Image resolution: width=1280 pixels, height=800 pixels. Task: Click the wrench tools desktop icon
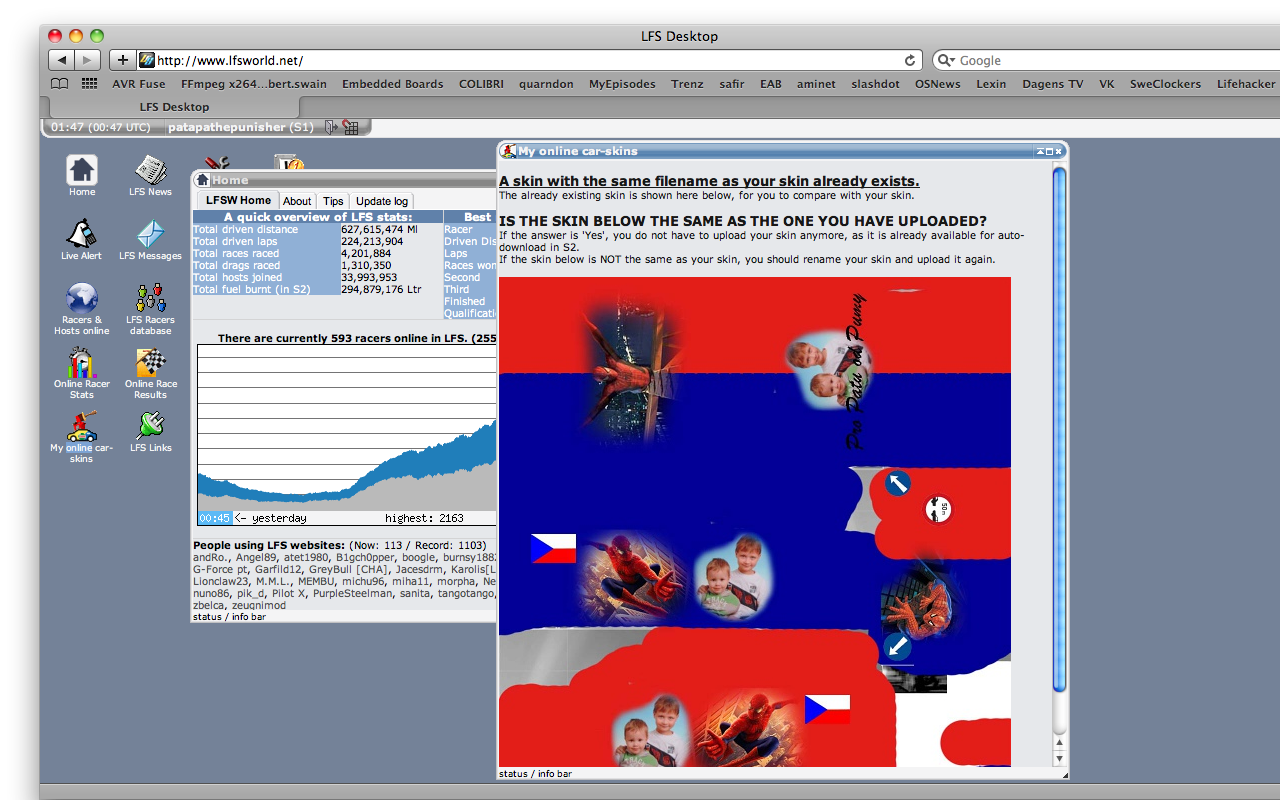(217, 162)
